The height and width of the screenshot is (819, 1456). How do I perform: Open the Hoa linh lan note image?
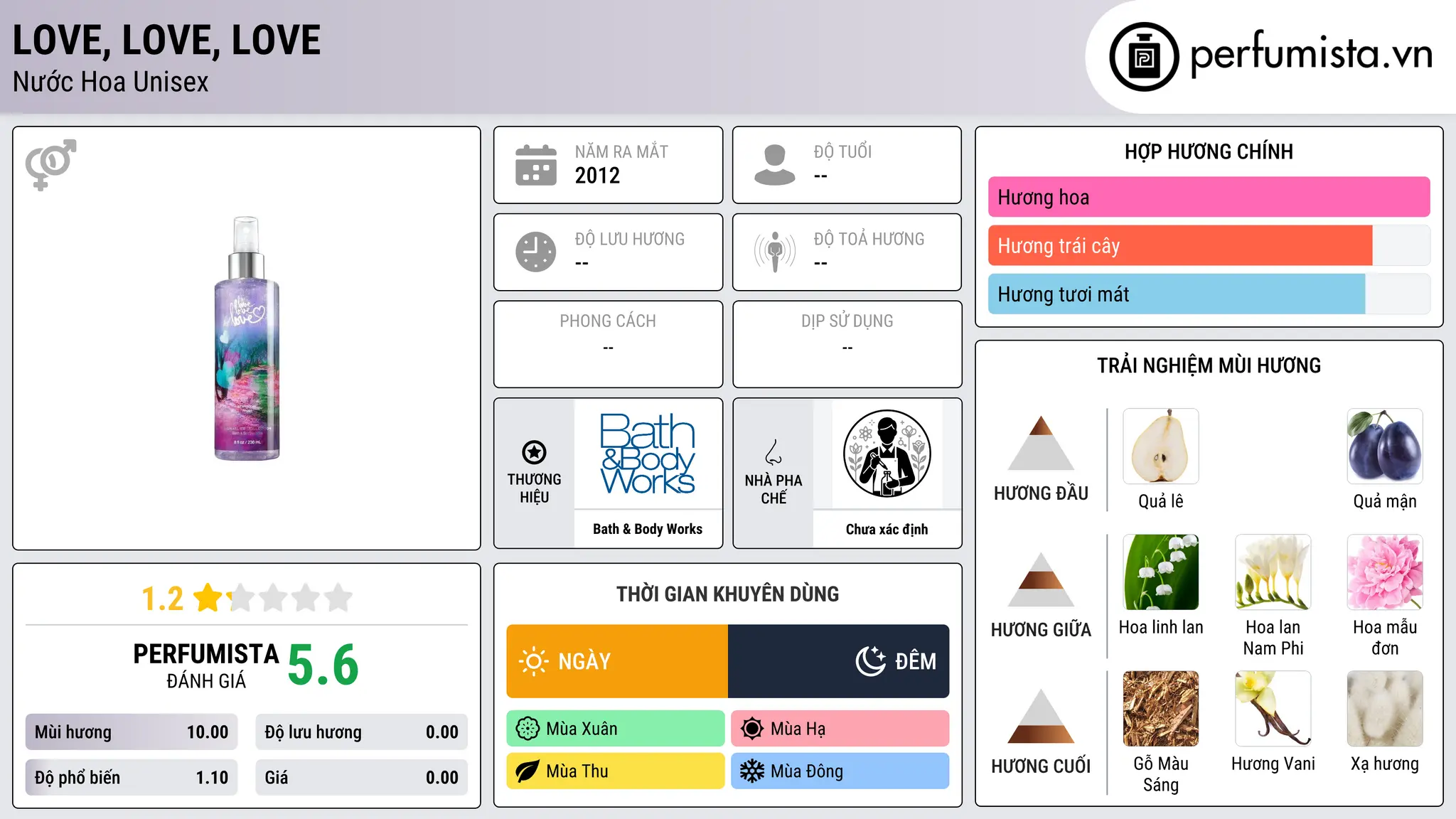click(x=1161, y=572)
